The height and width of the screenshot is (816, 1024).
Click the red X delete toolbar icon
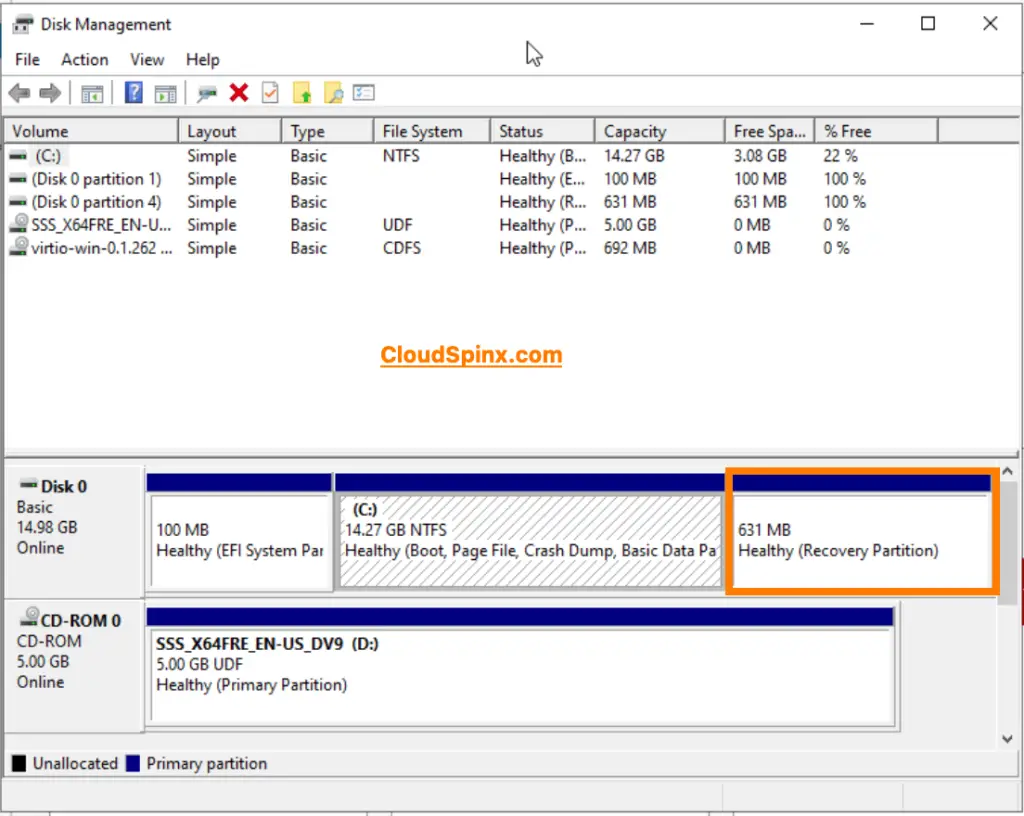(240, 92)
